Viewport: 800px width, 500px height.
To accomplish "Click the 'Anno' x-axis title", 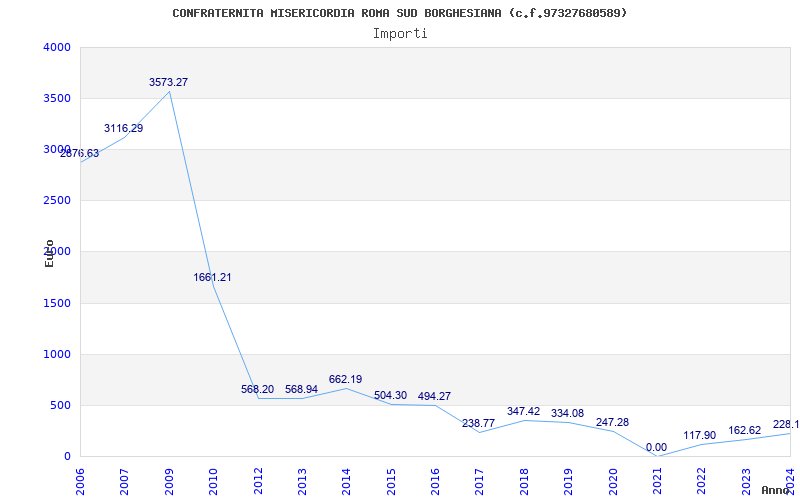I will point(774,491).
